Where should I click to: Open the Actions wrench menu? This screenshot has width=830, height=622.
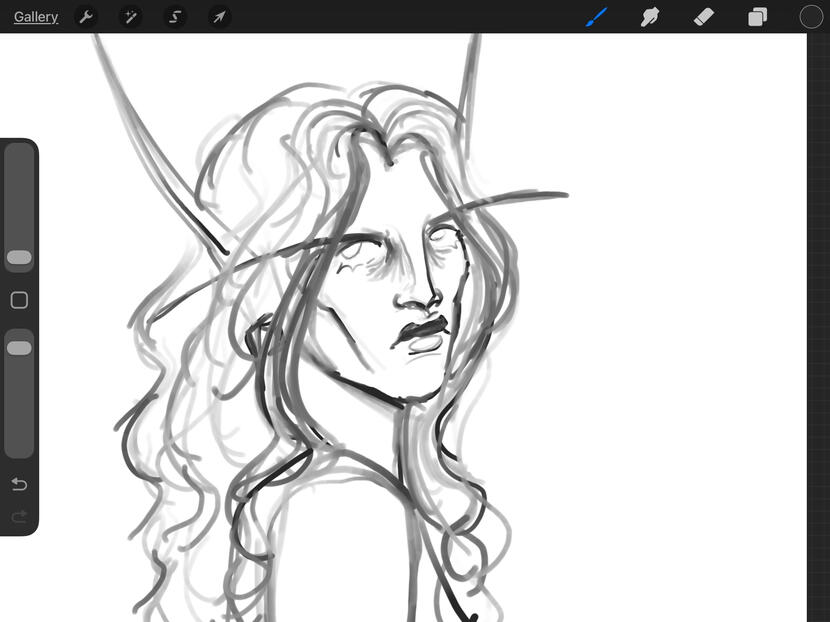pyautogui.click(x=86, y=17)
